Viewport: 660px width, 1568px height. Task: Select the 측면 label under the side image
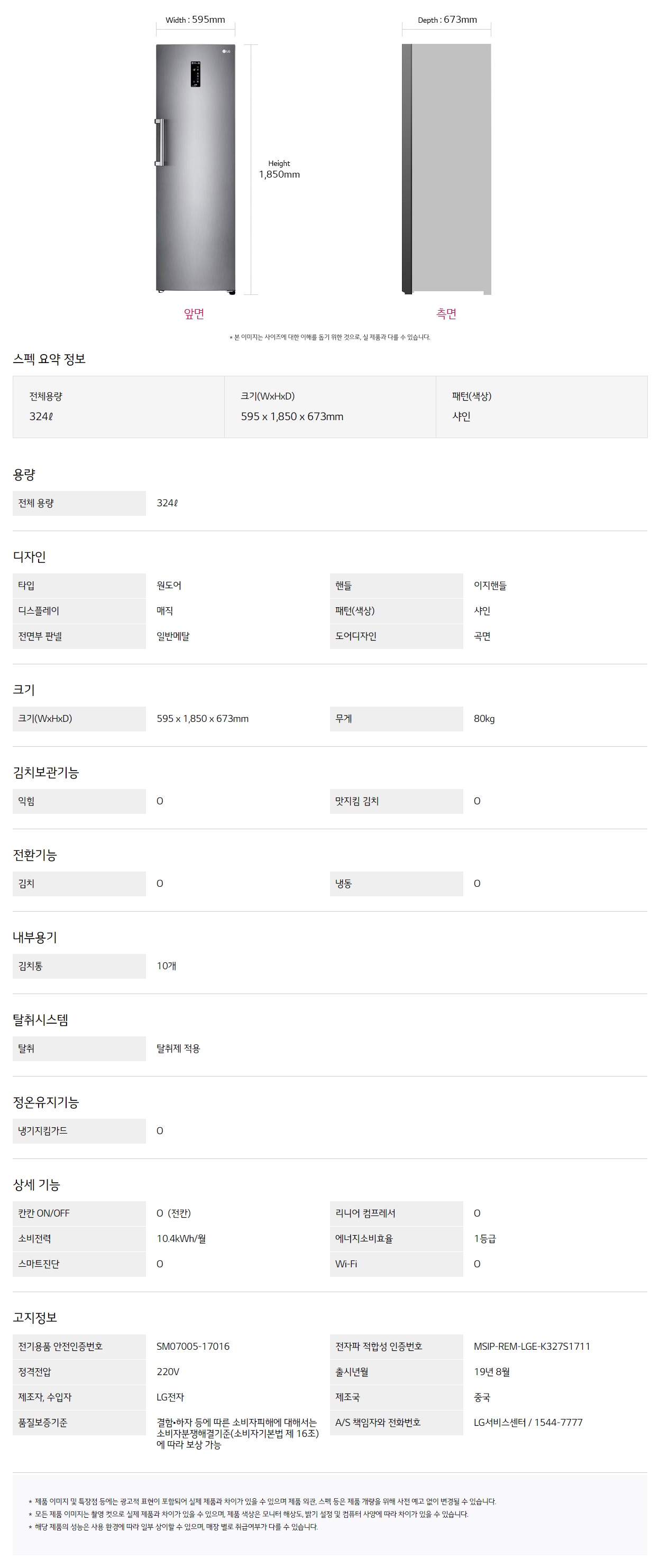[446, 314]
